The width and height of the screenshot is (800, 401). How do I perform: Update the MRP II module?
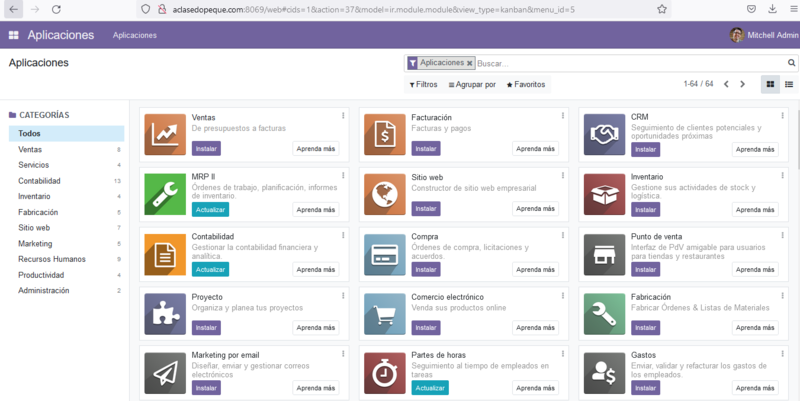point(210,210)
